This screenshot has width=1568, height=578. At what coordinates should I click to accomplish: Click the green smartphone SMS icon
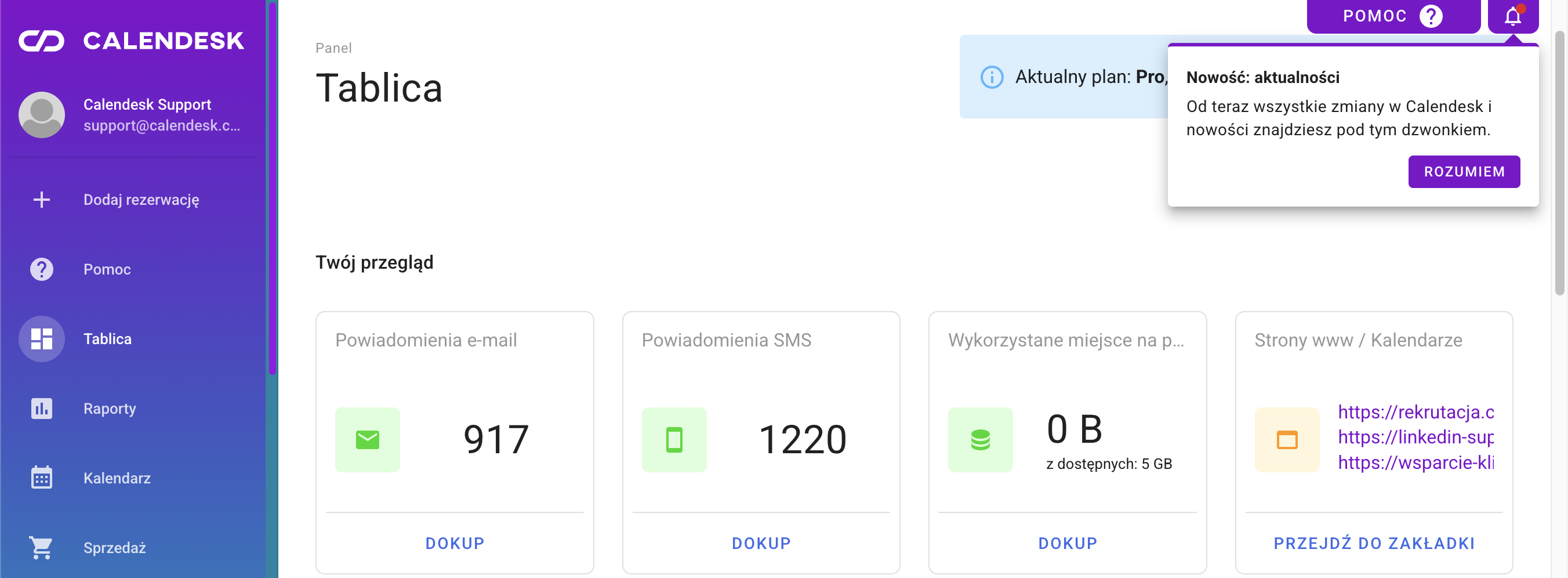(x=674, y=440)
